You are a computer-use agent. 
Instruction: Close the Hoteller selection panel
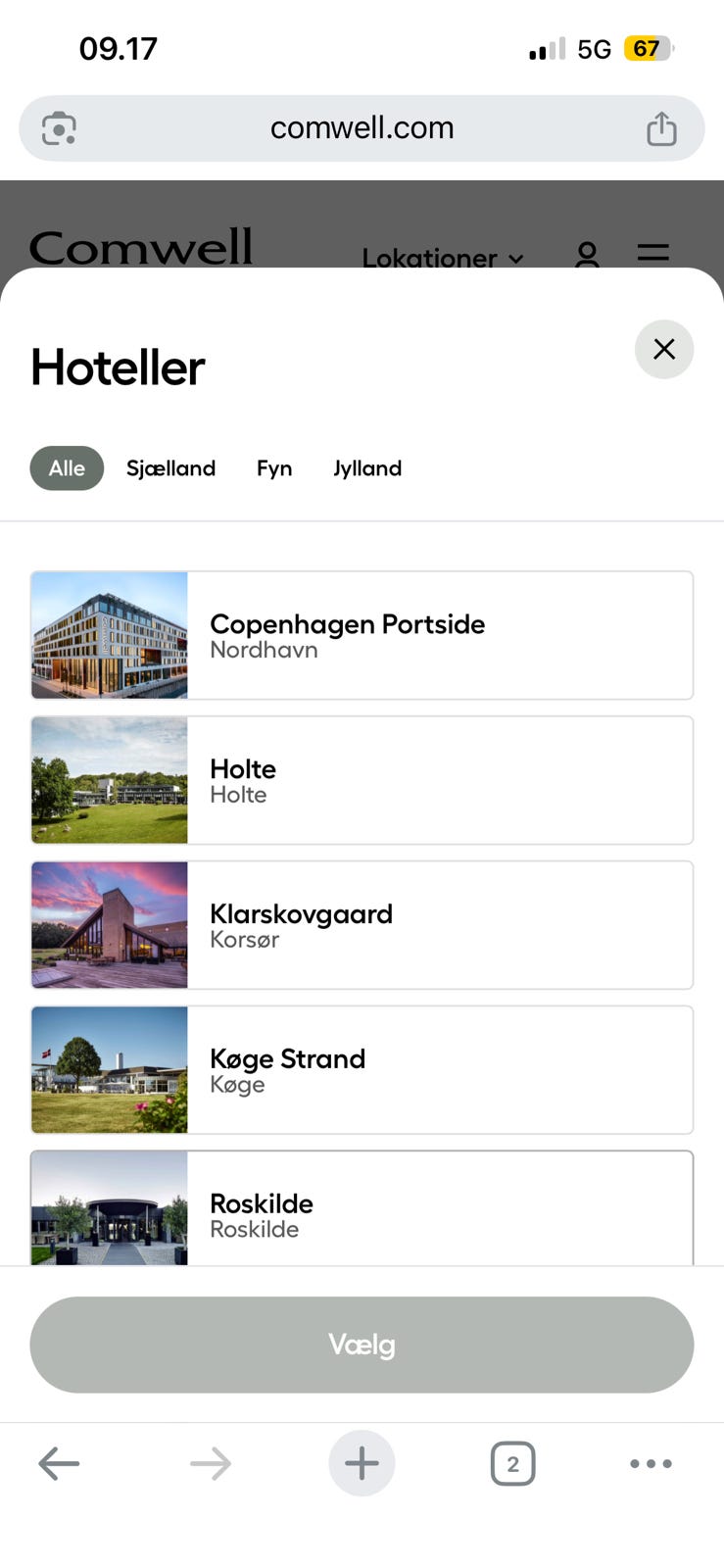[663, 349]
